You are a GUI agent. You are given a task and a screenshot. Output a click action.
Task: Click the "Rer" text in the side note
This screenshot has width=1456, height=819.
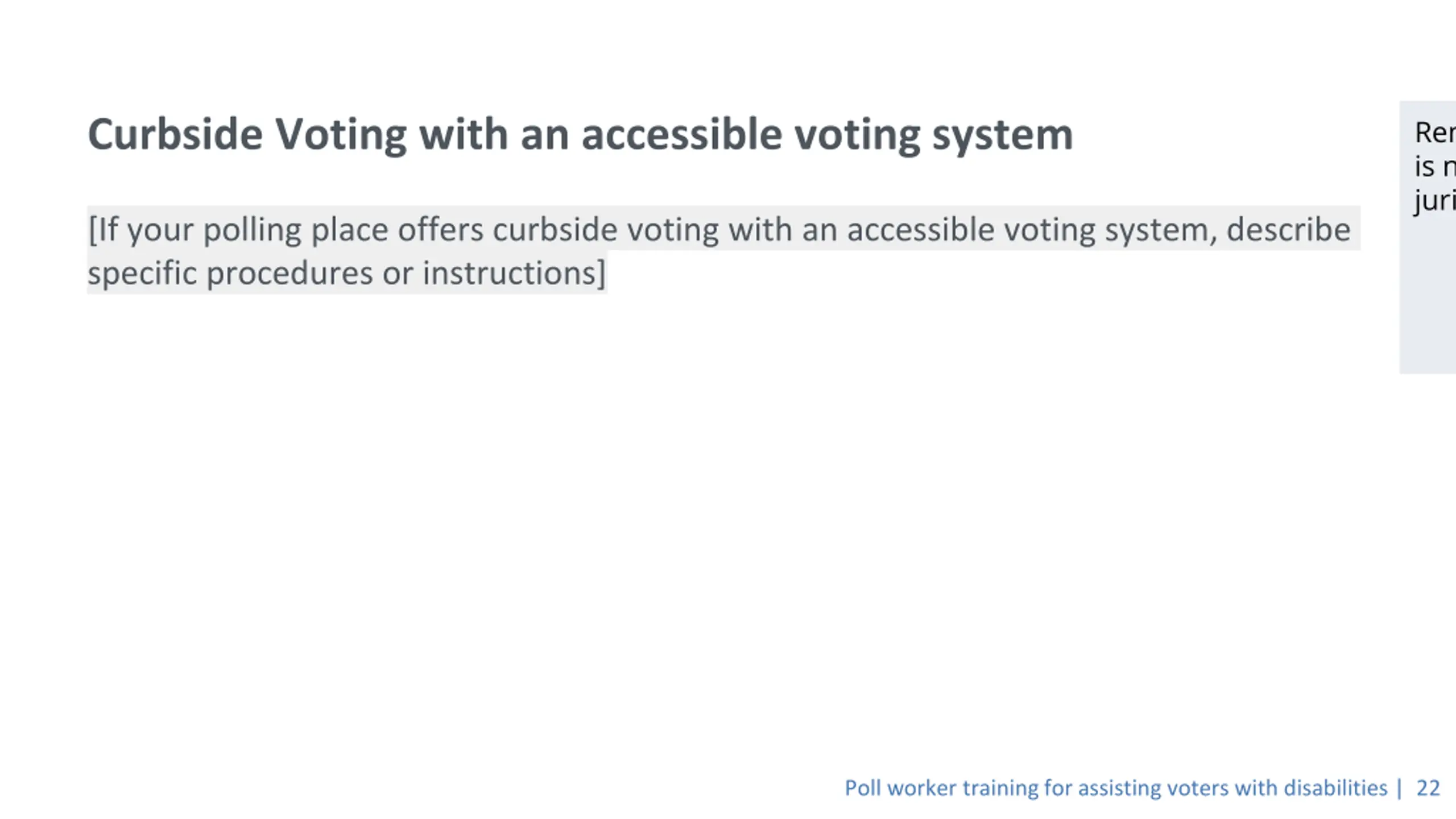(x=1435, y=133)
